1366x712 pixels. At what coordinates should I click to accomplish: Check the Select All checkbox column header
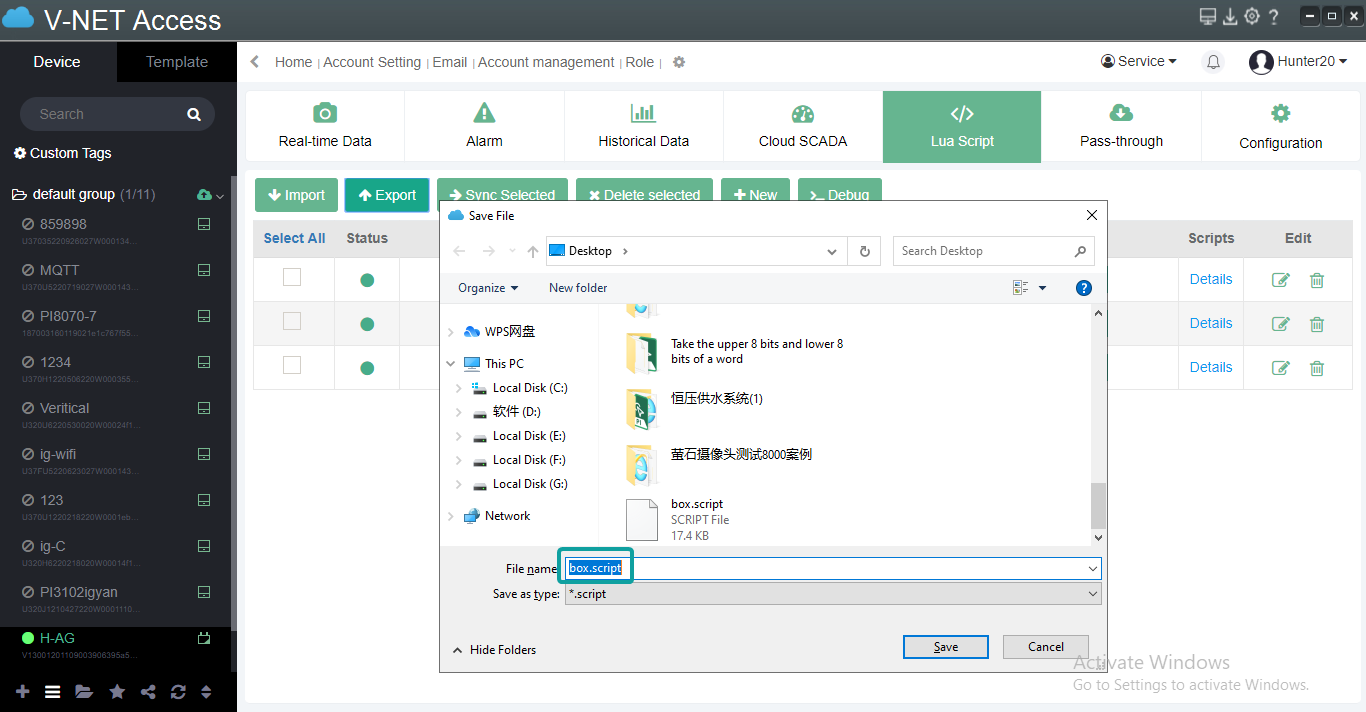click(293, 238)
